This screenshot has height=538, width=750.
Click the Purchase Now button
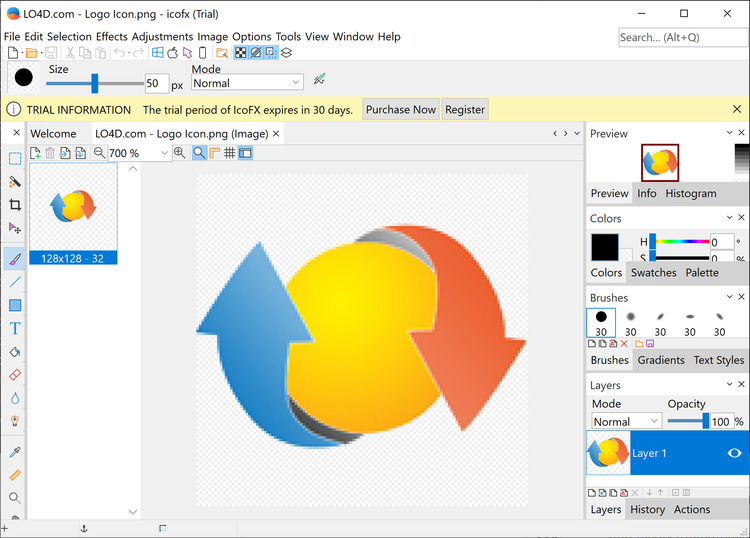pos(400,110)
